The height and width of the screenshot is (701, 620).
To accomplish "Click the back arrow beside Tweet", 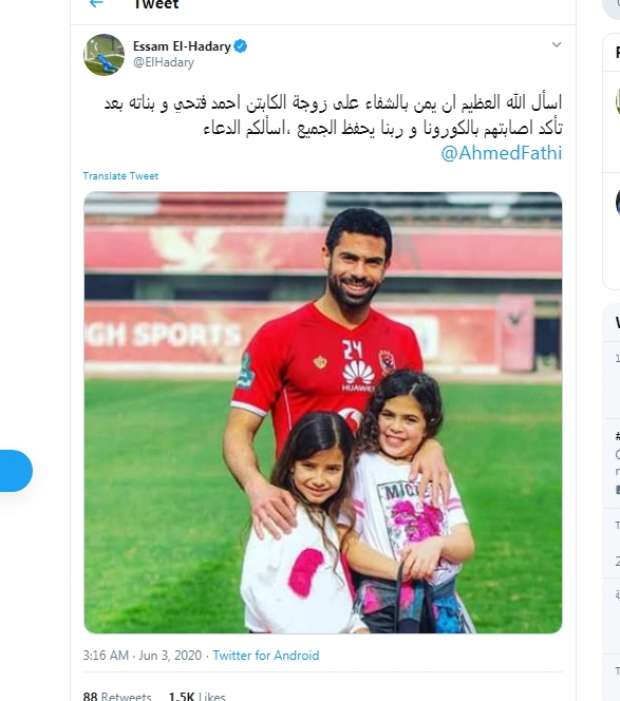I will [x=97, y=4].
